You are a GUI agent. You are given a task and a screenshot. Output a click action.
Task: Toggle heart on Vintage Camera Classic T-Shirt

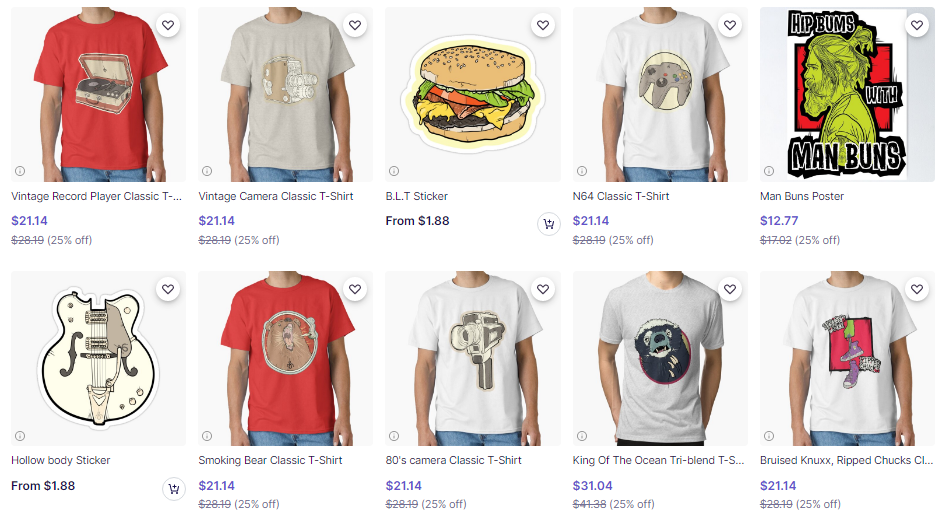tap(355, 25)
